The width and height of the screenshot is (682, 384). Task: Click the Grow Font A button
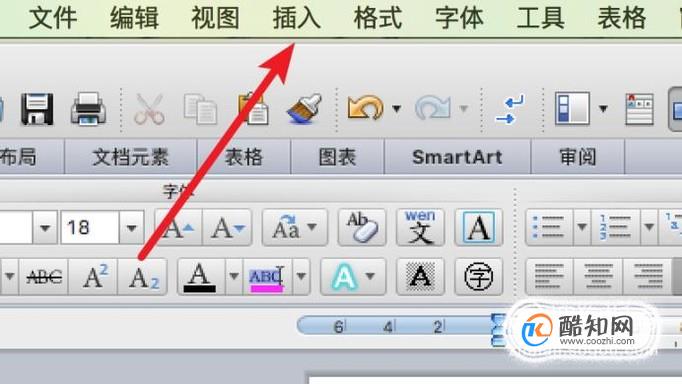click(178, 227)
